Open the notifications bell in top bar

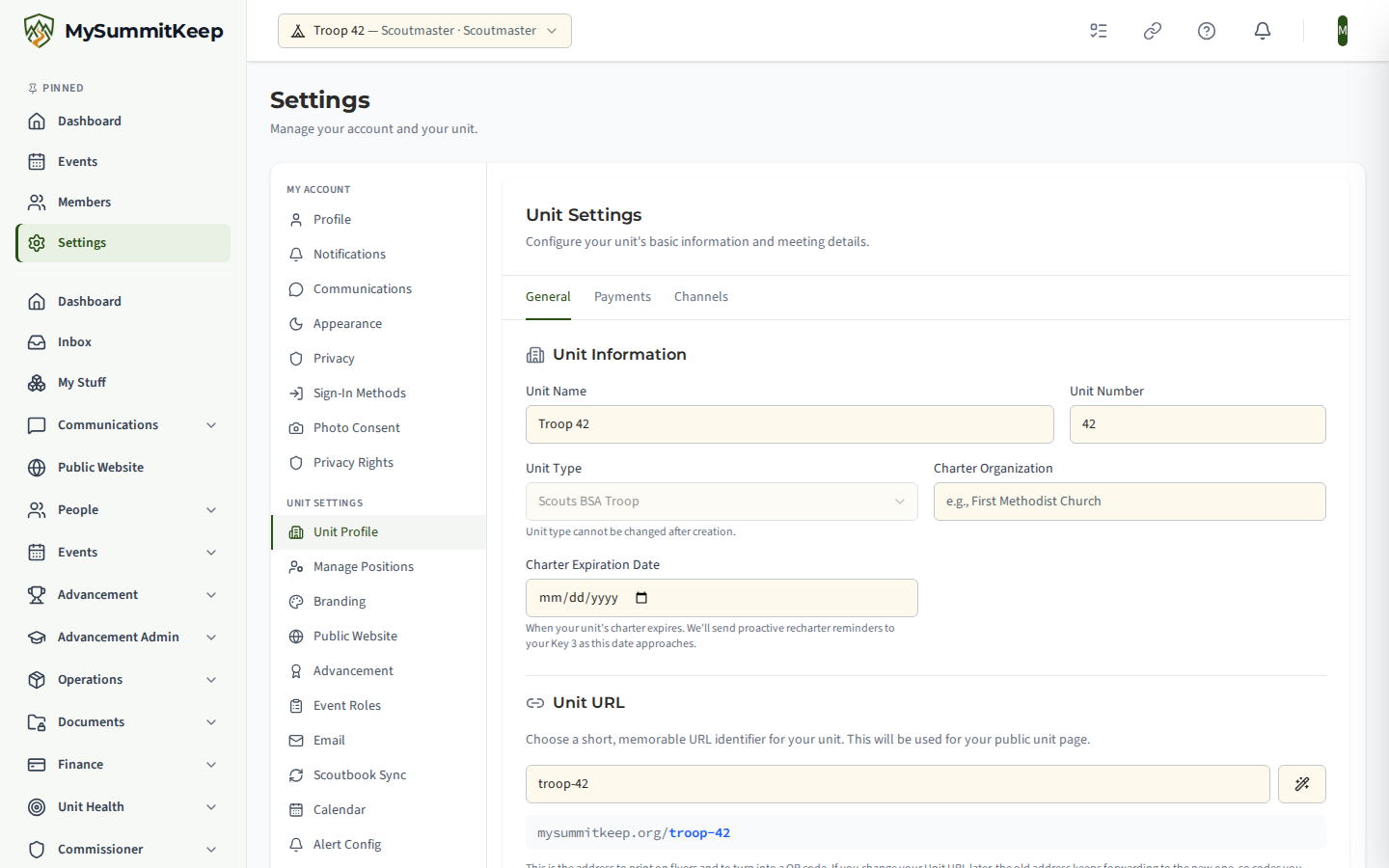coord(1263,31)
